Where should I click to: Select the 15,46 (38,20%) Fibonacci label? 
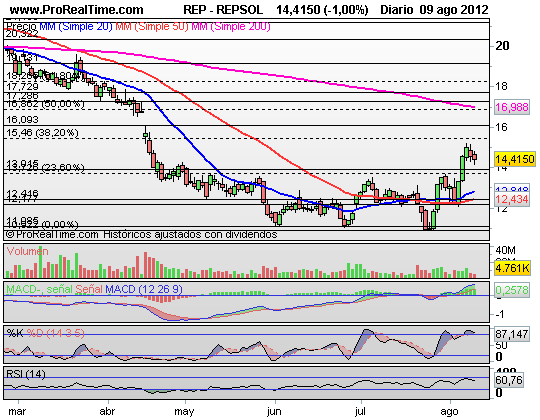click(42, 133)
